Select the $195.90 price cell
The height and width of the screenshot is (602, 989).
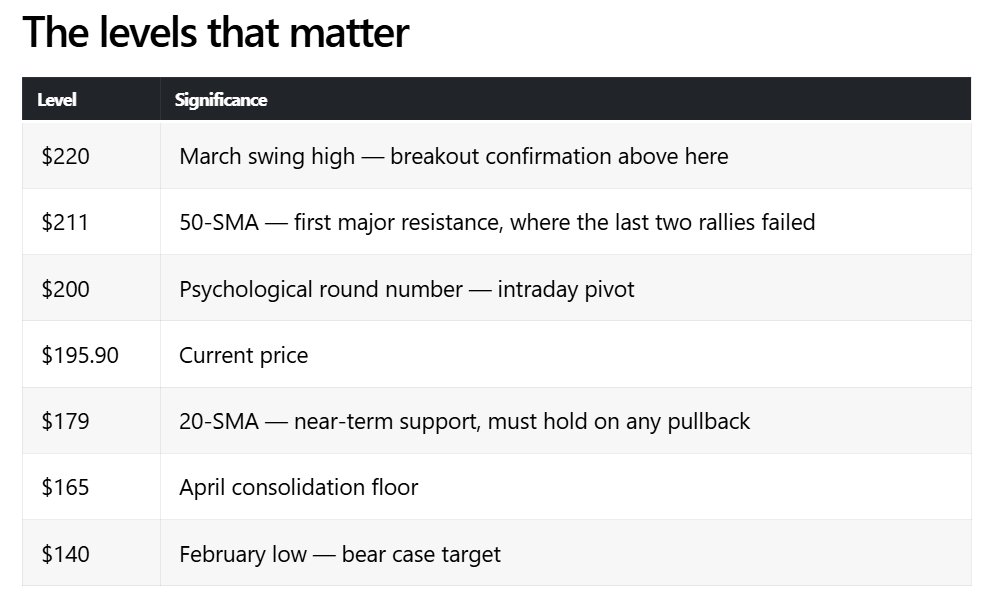point(80,355)
